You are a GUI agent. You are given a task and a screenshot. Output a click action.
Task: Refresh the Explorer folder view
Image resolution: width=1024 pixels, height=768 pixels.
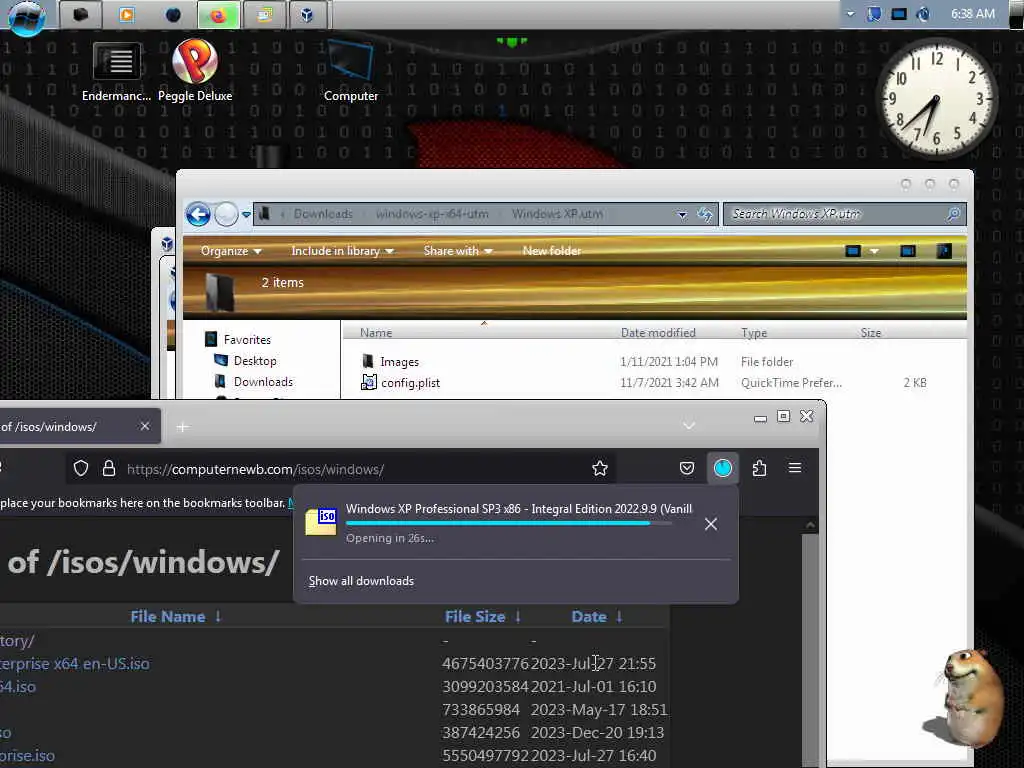pos(705,214)
